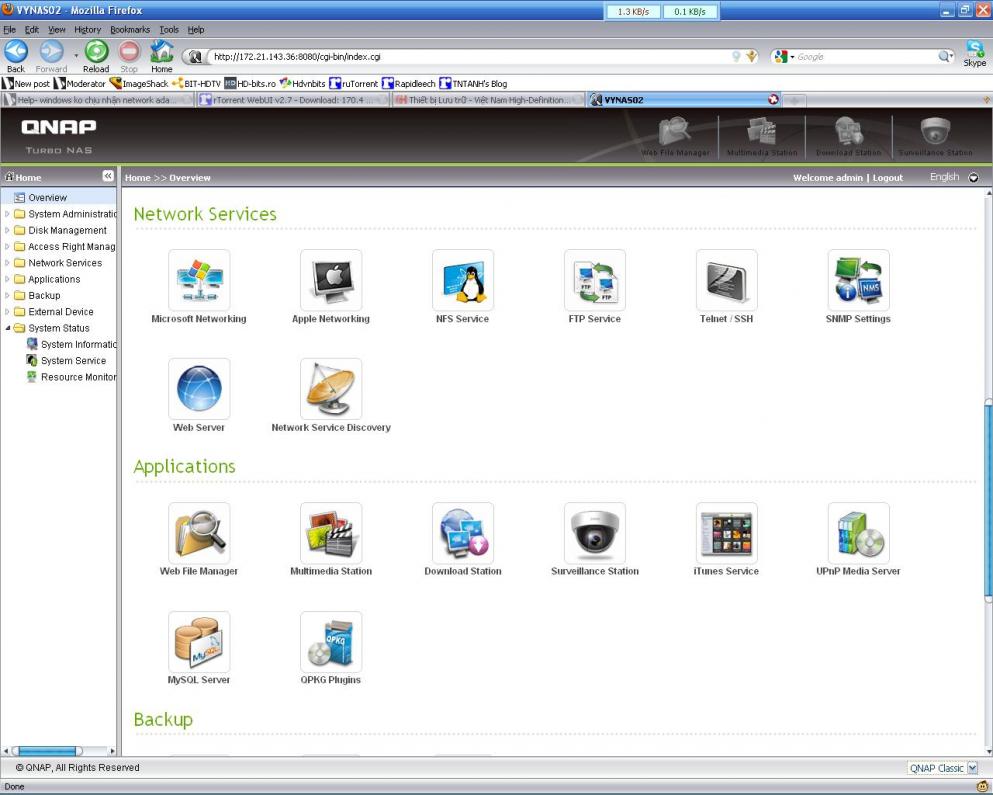The height and width of the screenshot is (795, 993).
Task: Open Network Service Discovery
Action: 331,389
